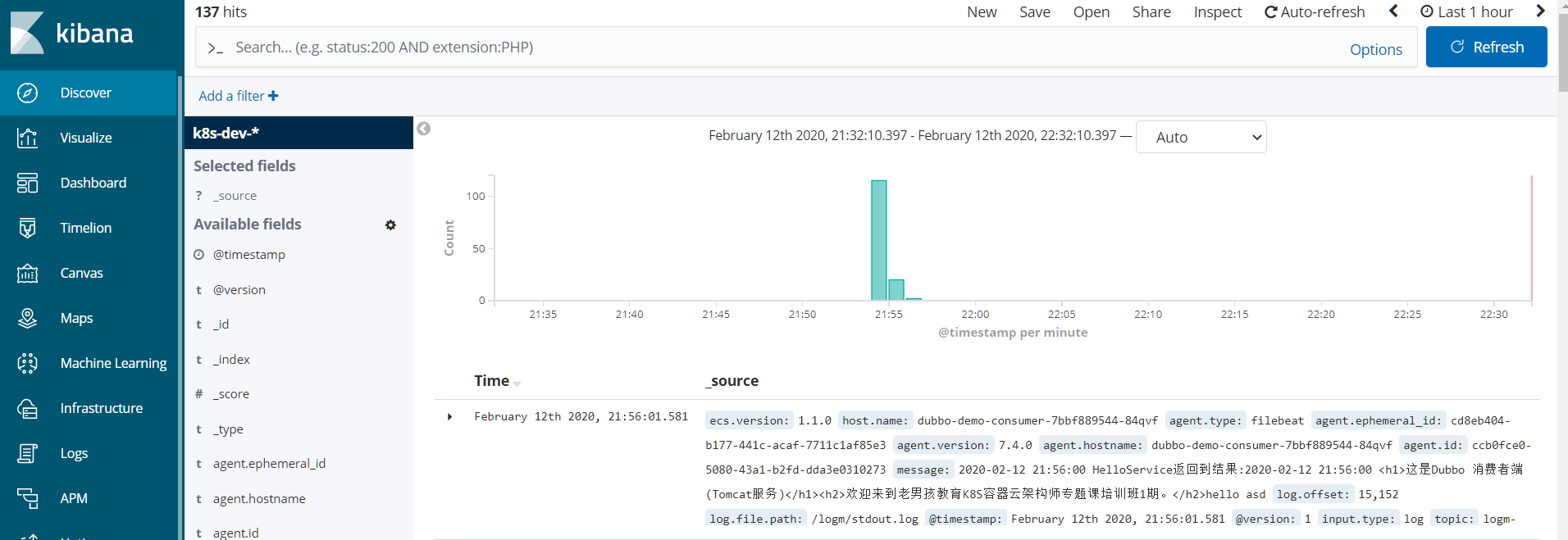Open the Last 1 hour time picker
Image resolution: width=1568 pixels, height=540 pixels.
click(1466, 11)
